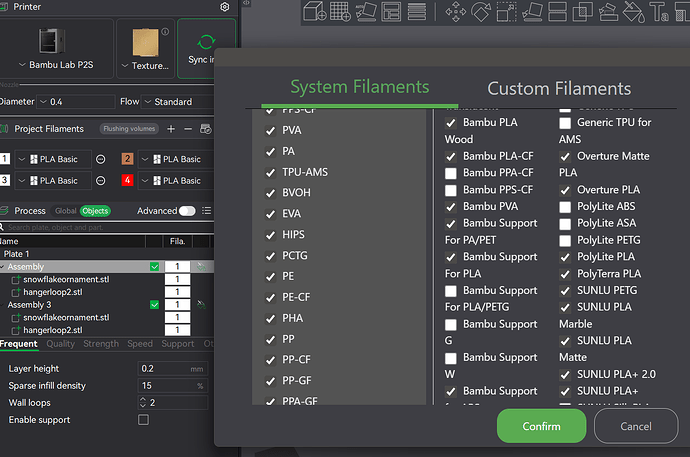The image size is (690, 457).
Task: Open filament 2 PLA Basic dropdown
Action: (176, 159)
